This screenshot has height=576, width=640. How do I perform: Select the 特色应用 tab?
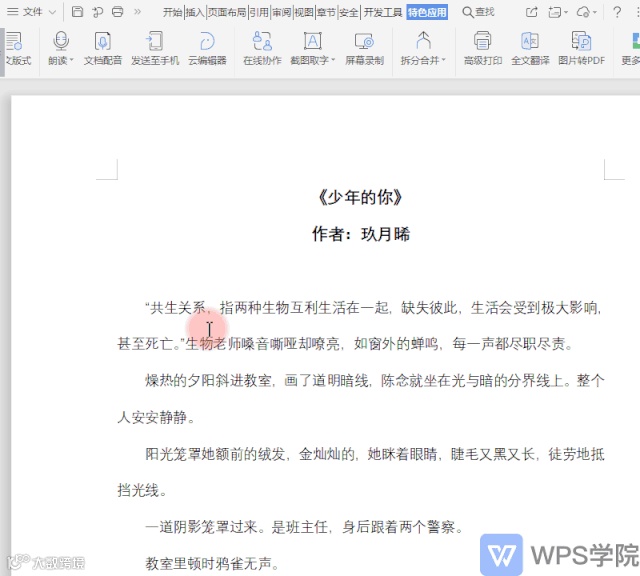[x=427, y=13]
